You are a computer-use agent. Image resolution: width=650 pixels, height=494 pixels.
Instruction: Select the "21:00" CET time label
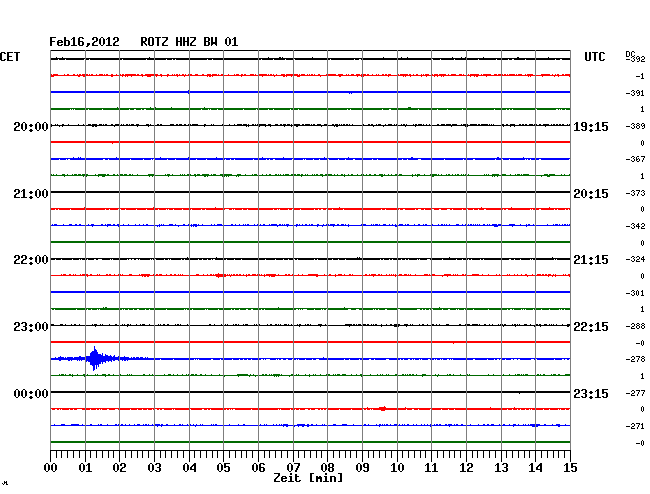tap(31, 194)
